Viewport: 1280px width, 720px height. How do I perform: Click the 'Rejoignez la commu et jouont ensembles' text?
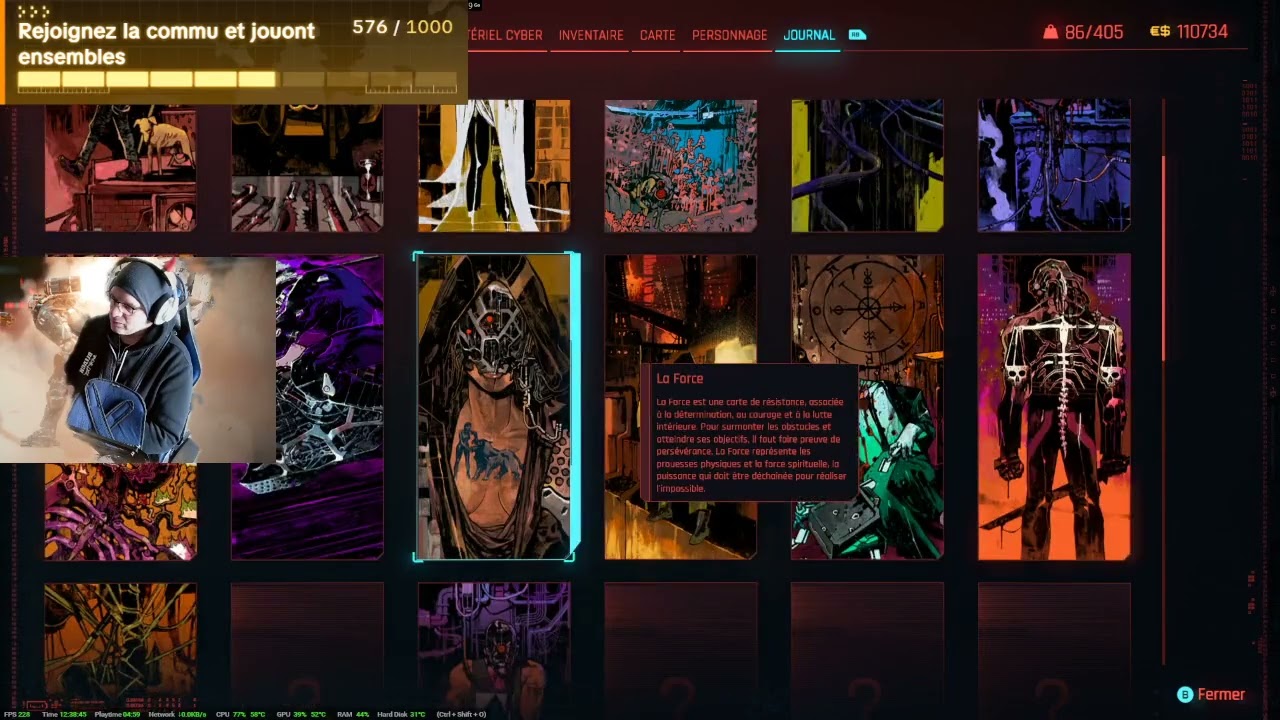click(166, 44)
